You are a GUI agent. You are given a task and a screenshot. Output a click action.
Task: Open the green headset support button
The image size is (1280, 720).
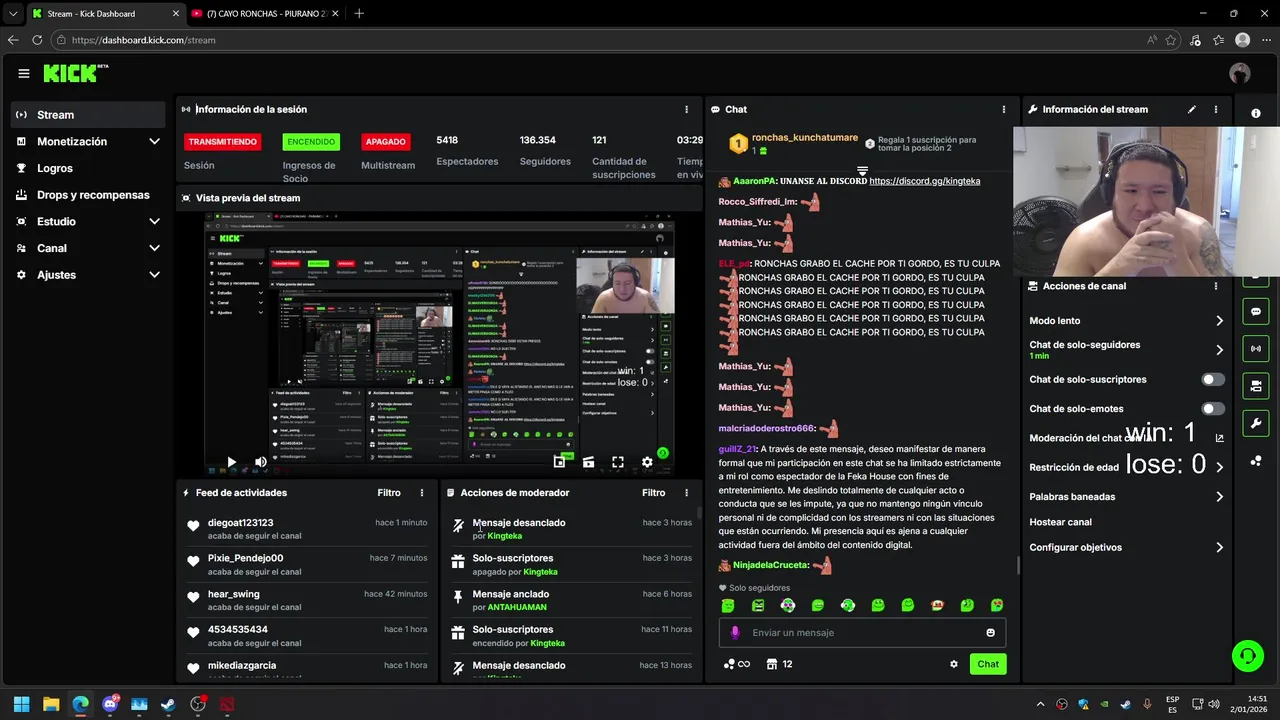tap(1248, 656)
